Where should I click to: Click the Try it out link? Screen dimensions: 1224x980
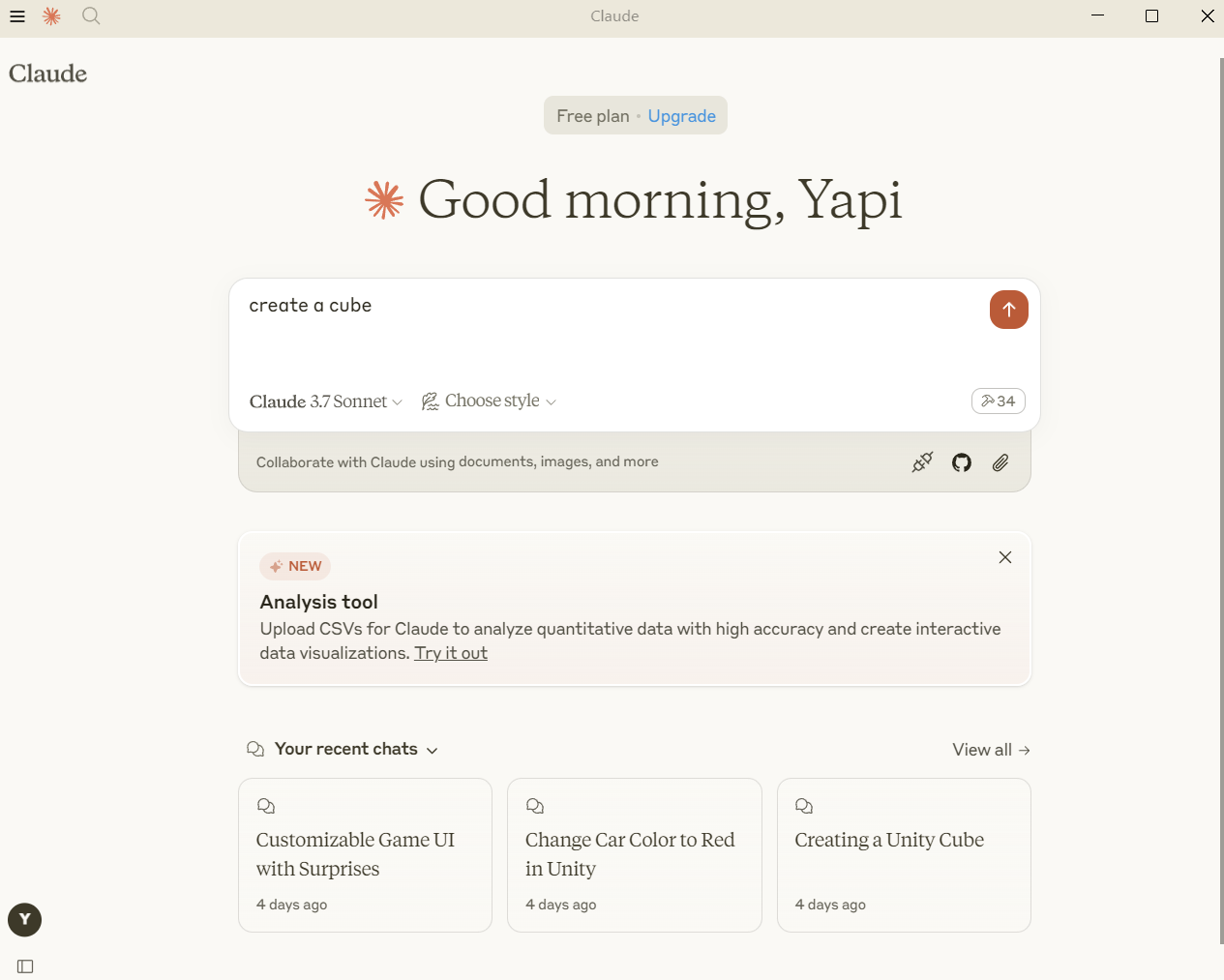[451, 653]
